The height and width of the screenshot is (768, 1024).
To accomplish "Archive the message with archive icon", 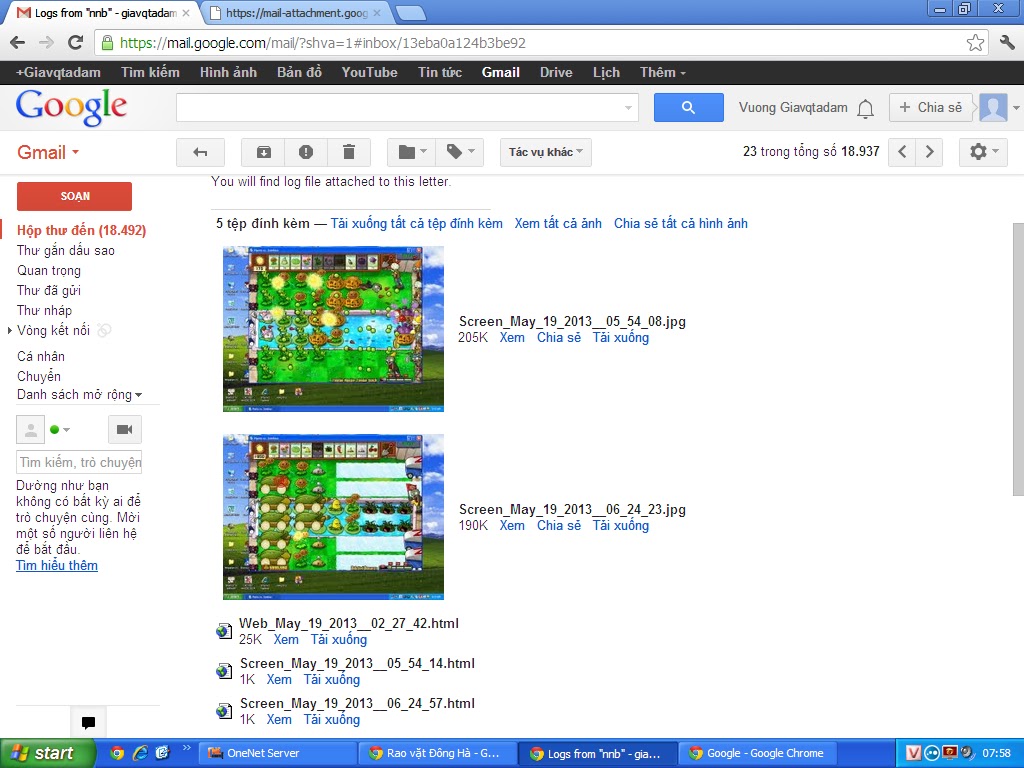I will point(263,152).
